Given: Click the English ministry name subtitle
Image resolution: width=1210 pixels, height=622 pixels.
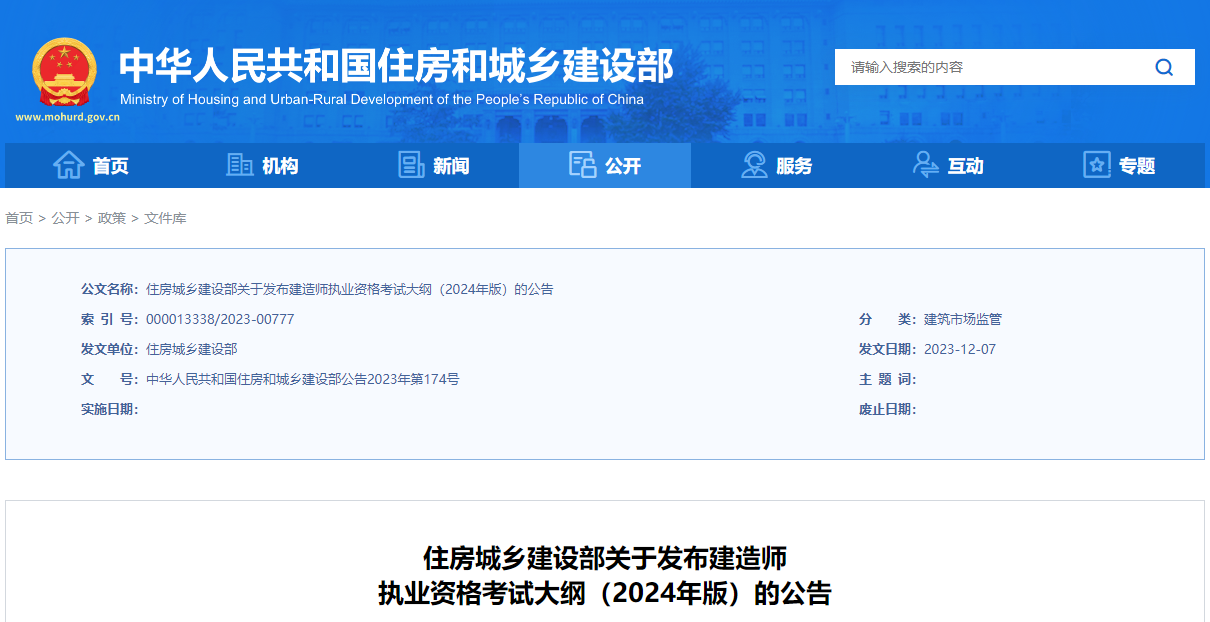Looking at the screenshot, I should coord(382,99).
